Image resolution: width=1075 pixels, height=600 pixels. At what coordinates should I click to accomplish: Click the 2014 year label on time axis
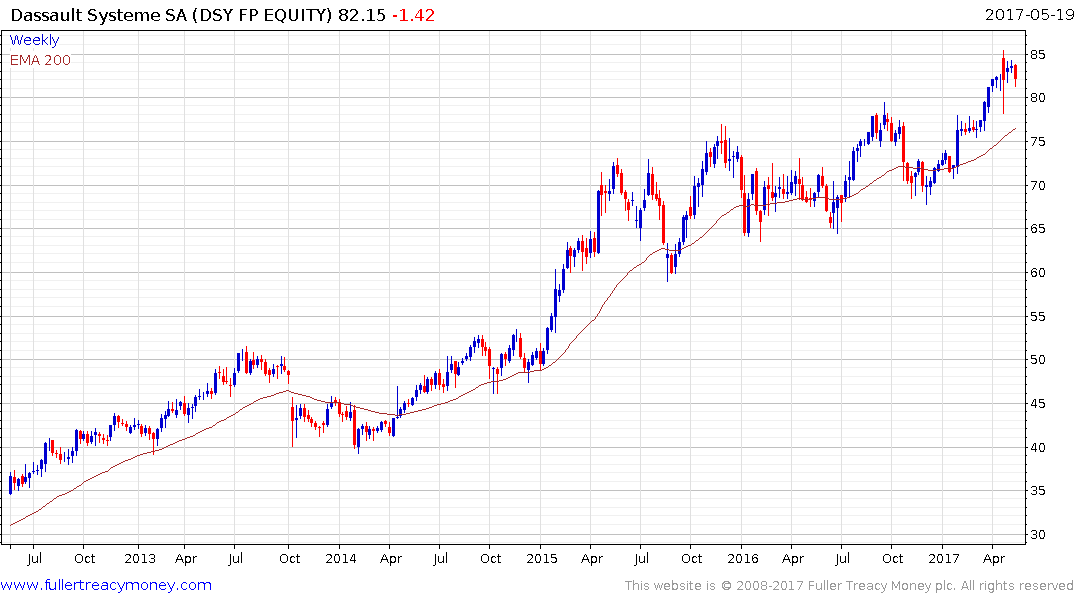[341, 558]
